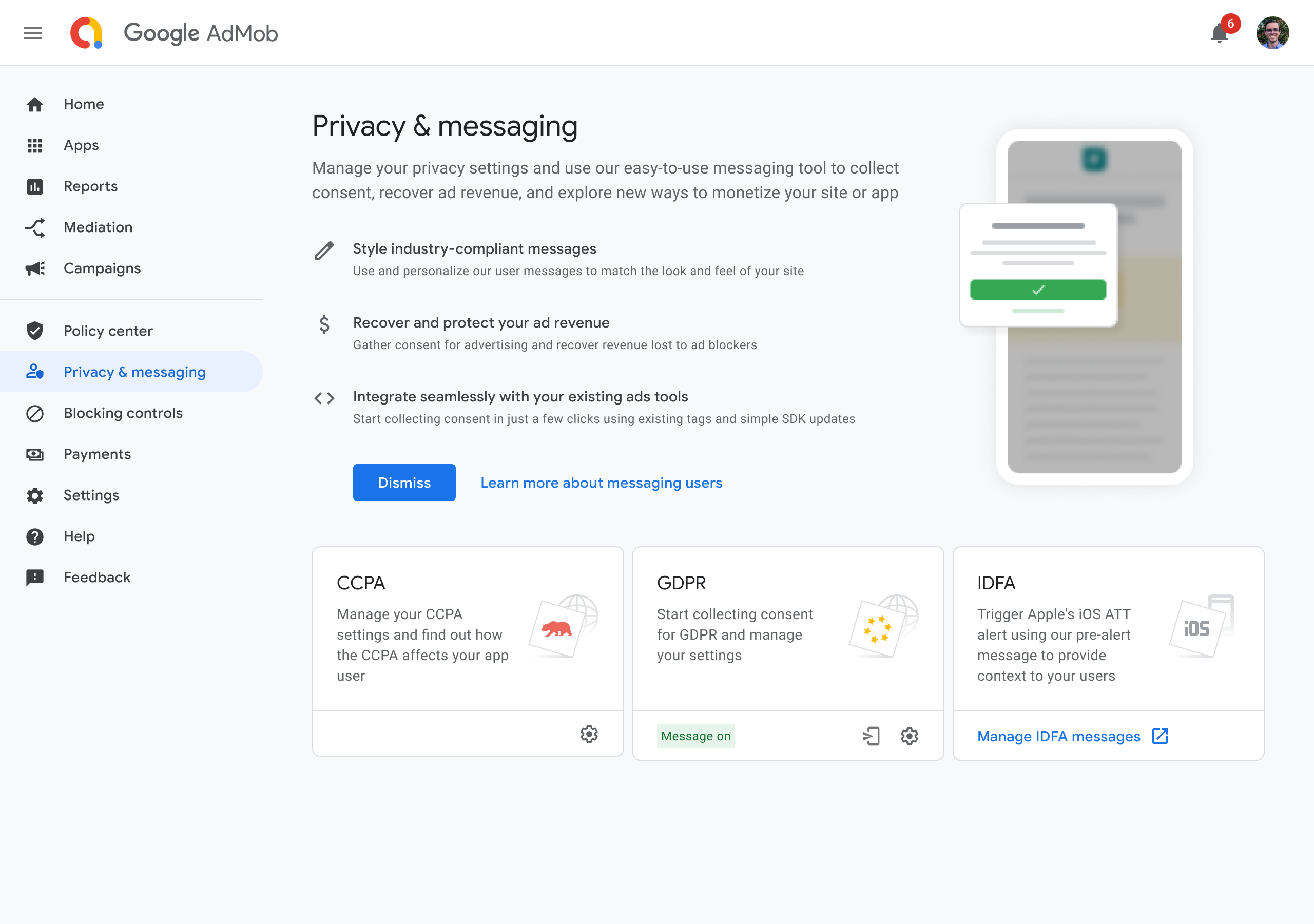This screenshot has height=924, width=1314.
Task: Open GDPR settings gear icon
Action: (909, 735)
